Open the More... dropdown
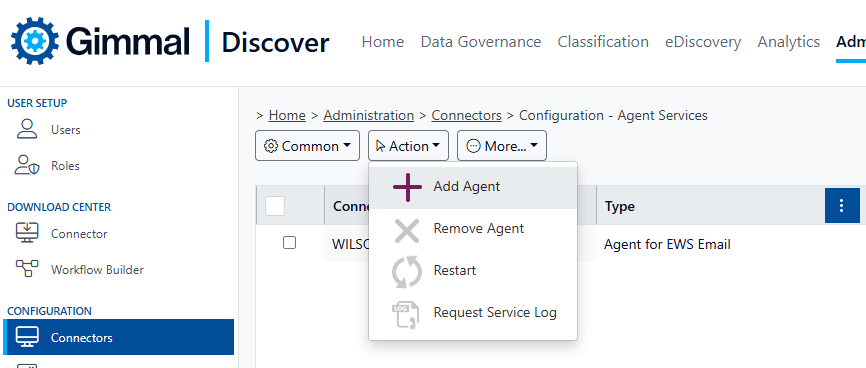The image size is (866, 368). click(x=501, y=146)
